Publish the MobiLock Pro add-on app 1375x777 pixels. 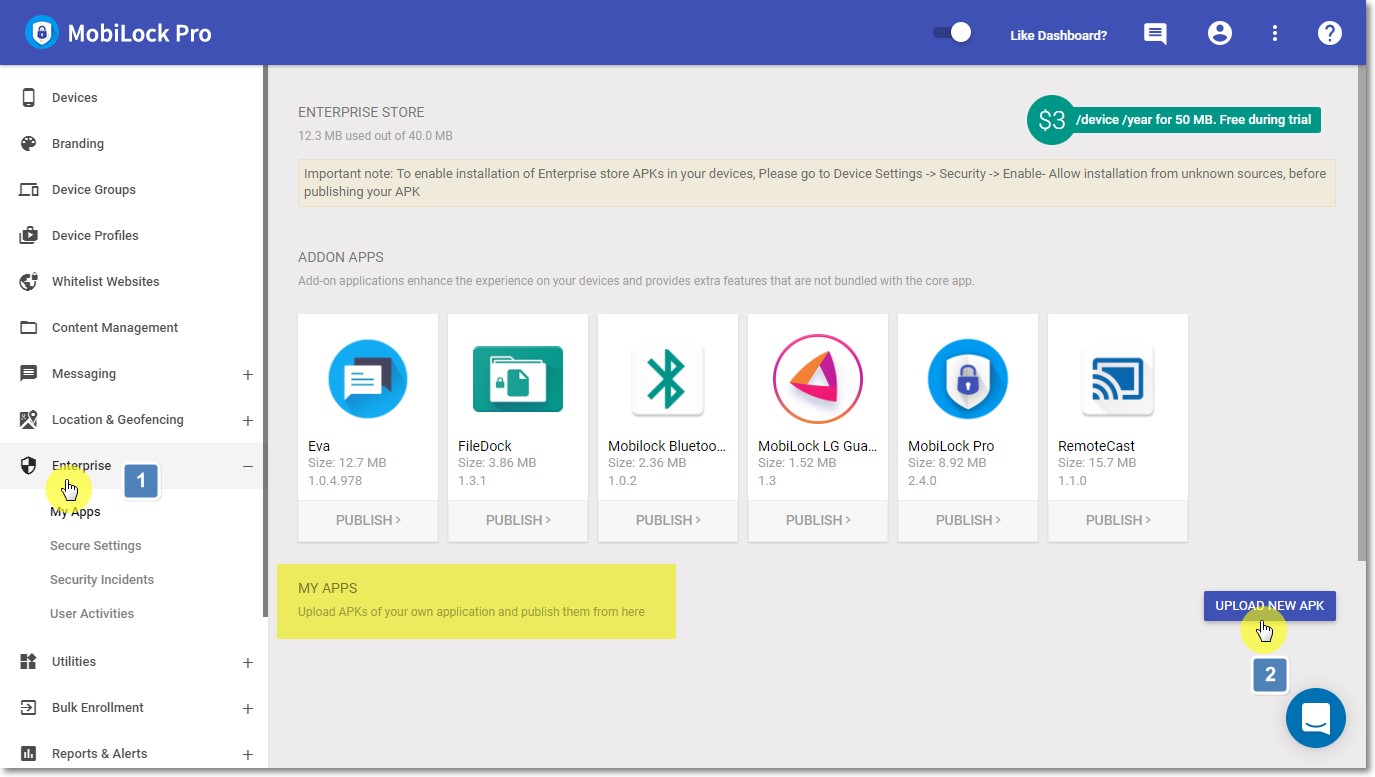[x=968, y=520]
